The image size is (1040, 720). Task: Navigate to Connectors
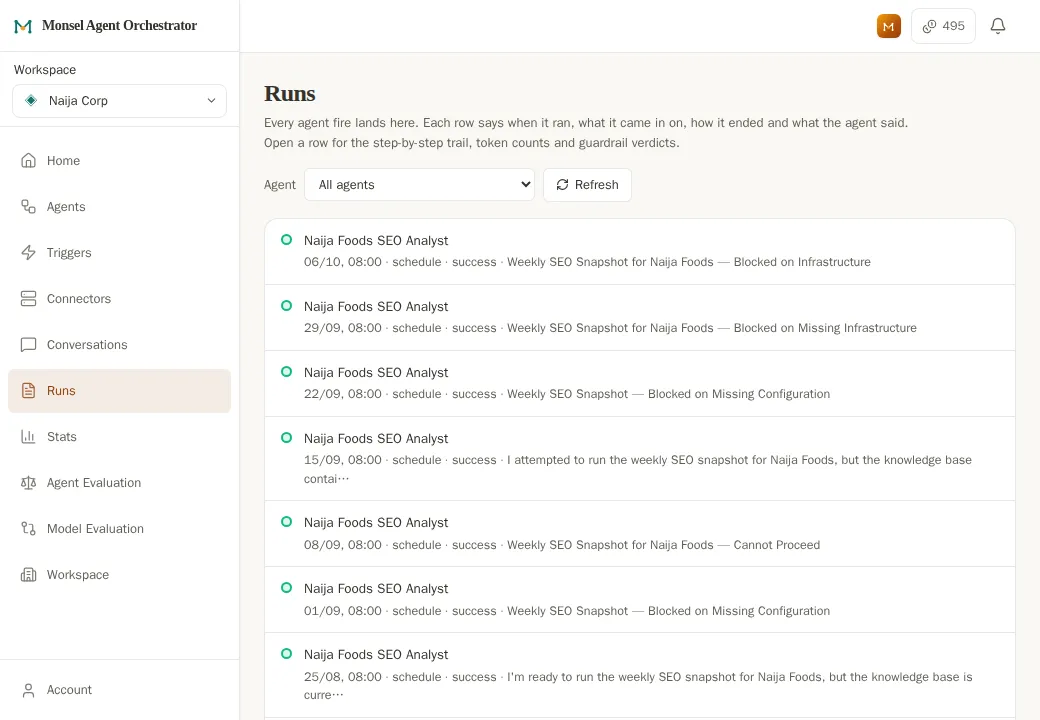tap(119, 298)
